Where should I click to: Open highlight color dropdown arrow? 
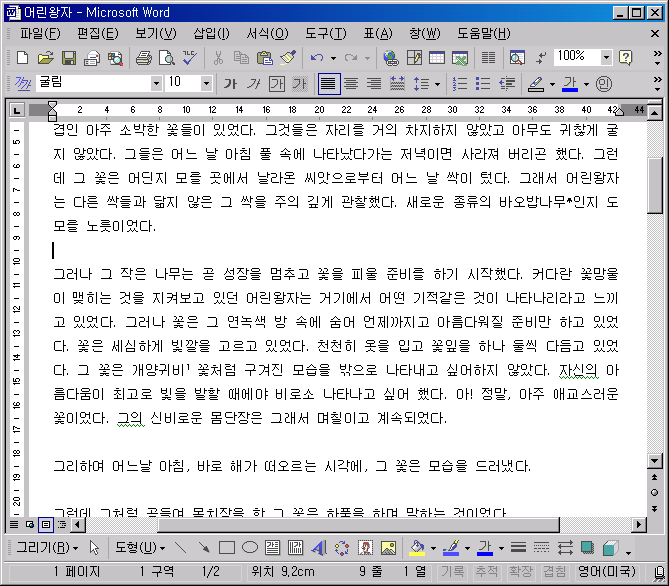(x=552, y=84)
